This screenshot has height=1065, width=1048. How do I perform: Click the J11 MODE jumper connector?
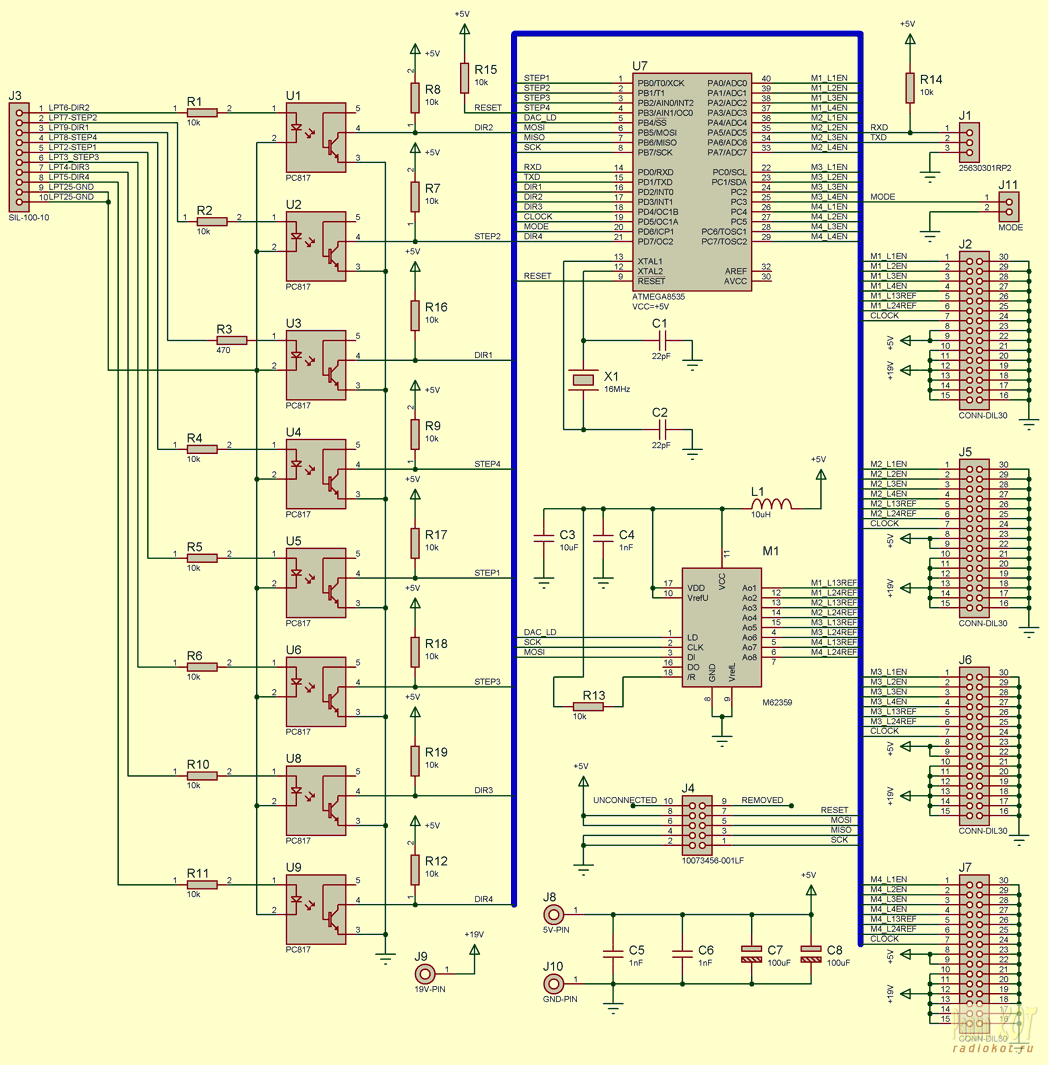pos(1009,207)
